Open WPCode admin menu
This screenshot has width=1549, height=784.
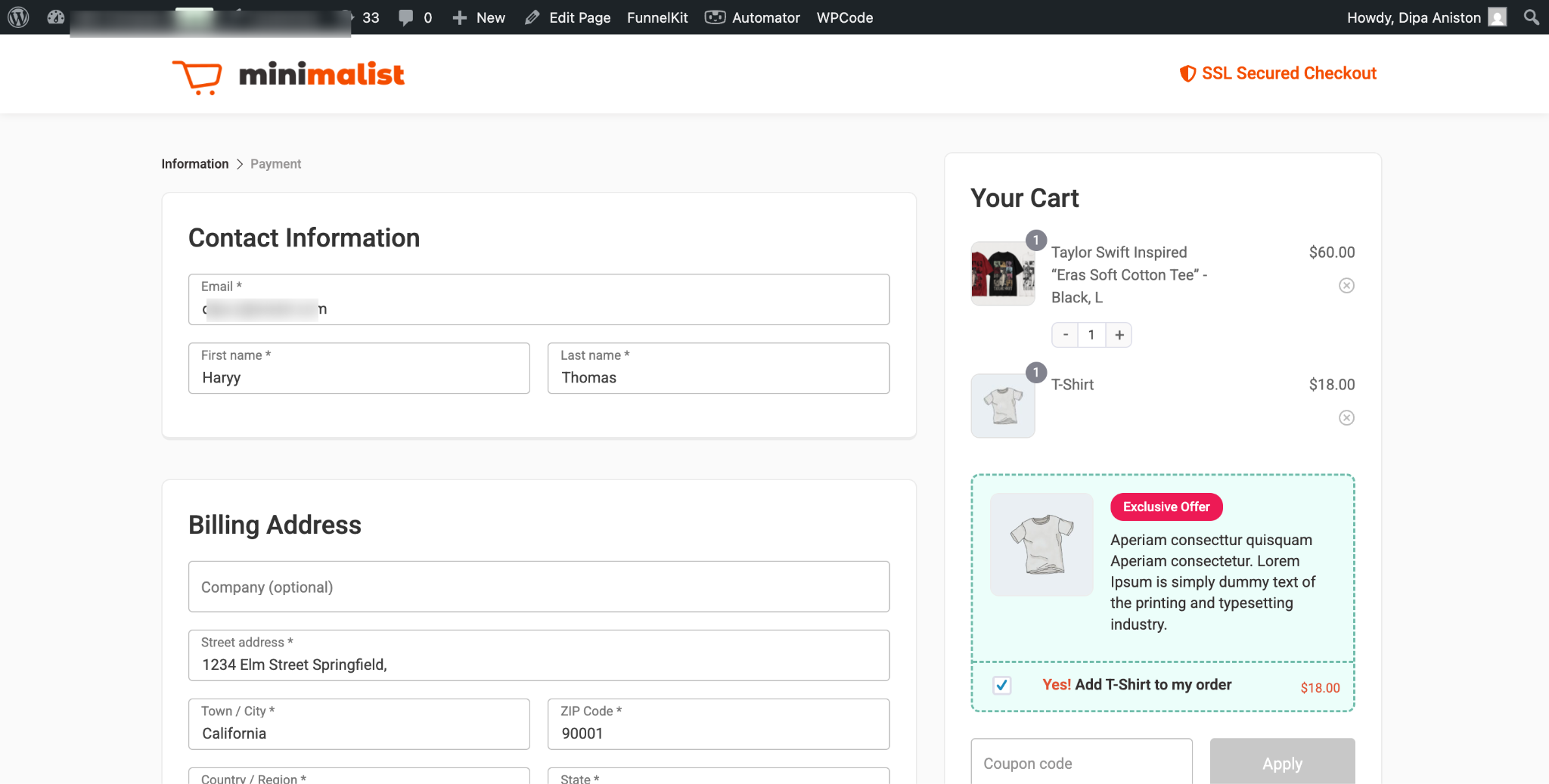click(845, 17)
